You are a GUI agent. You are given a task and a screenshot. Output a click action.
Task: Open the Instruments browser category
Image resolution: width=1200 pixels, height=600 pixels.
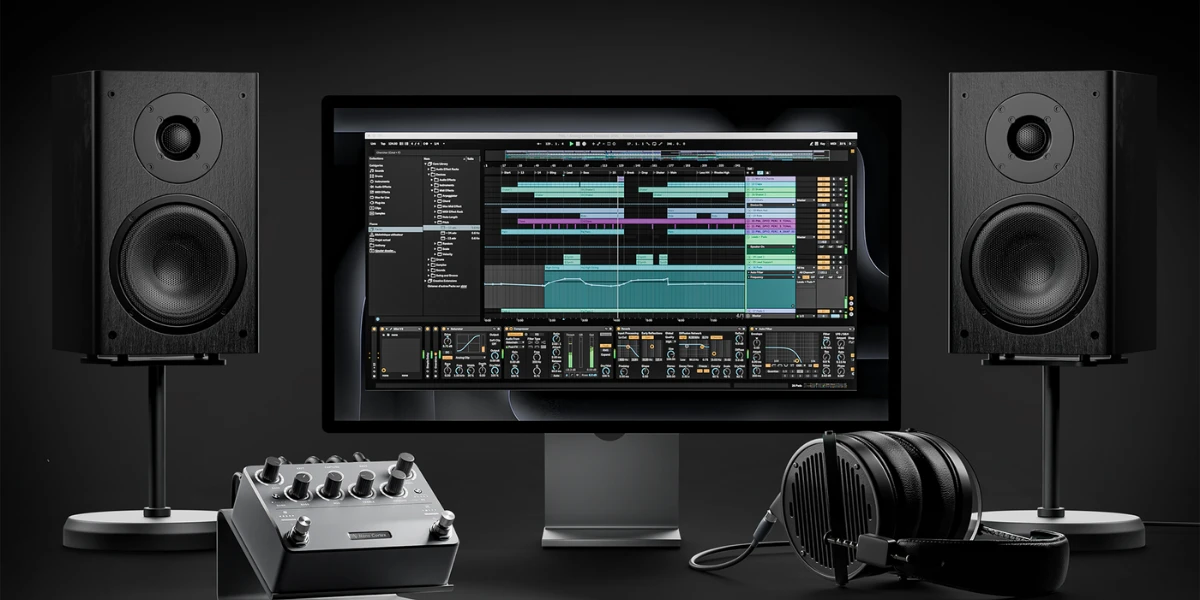(x=380, y=181)
